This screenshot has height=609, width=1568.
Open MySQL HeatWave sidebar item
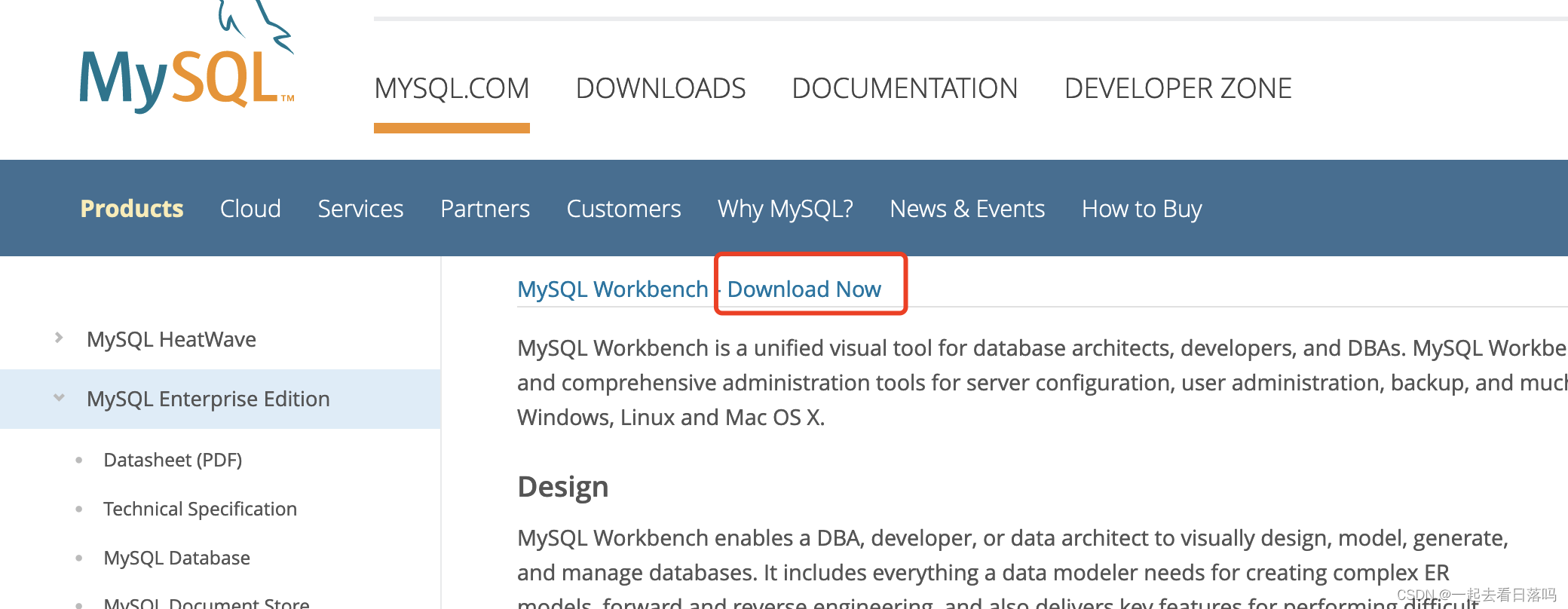tap(171, 339)
